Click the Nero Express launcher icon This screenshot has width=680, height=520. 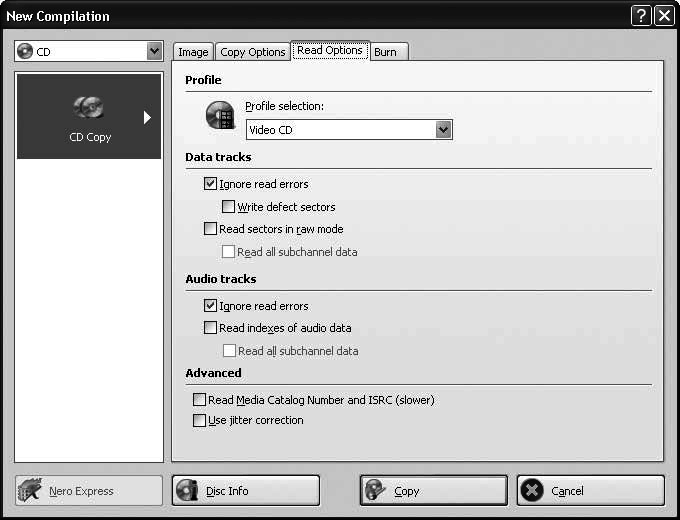click(33, 490)
